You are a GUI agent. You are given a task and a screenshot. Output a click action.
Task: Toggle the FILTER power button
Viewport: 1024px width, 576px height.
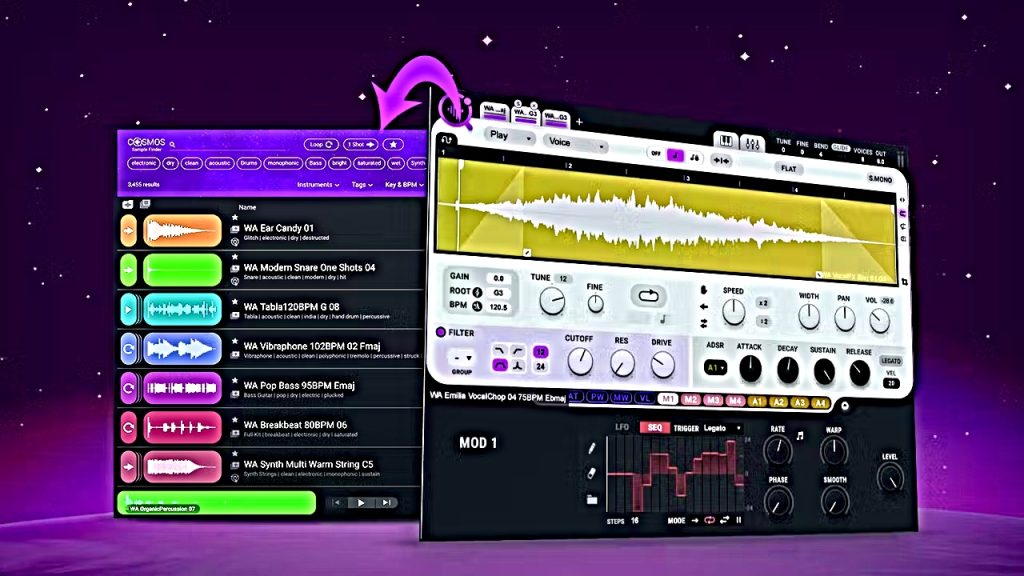click(x=440, y=333)
